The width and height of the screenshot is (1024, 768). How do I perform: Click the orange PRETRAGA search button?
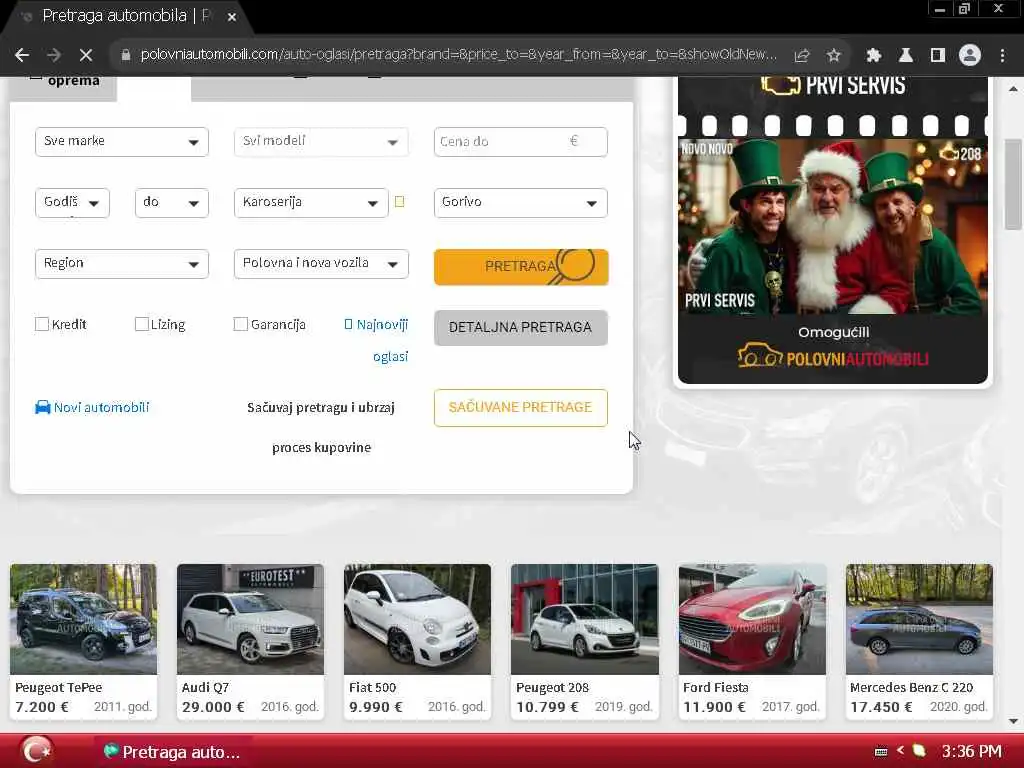click(520, 266)
